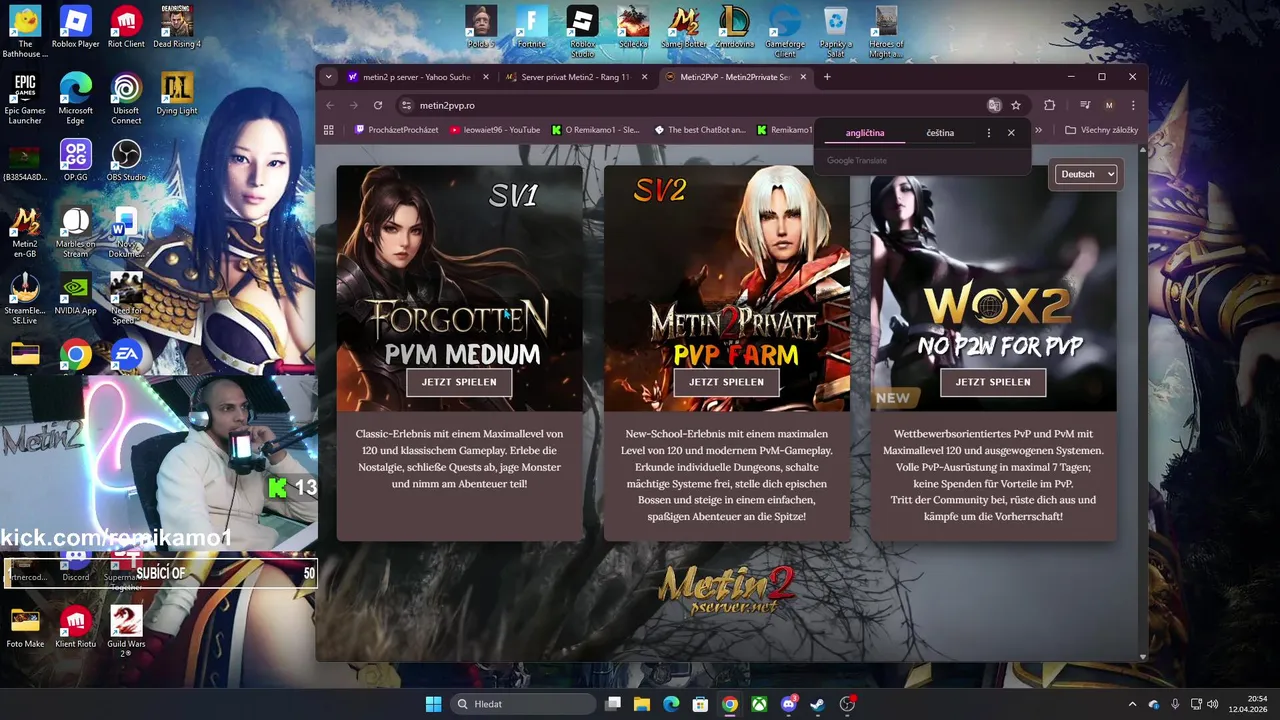Show more bookmarks via the overflow chevron
The height and width of the screenshot is (720, 1280).
point(1039,130)
